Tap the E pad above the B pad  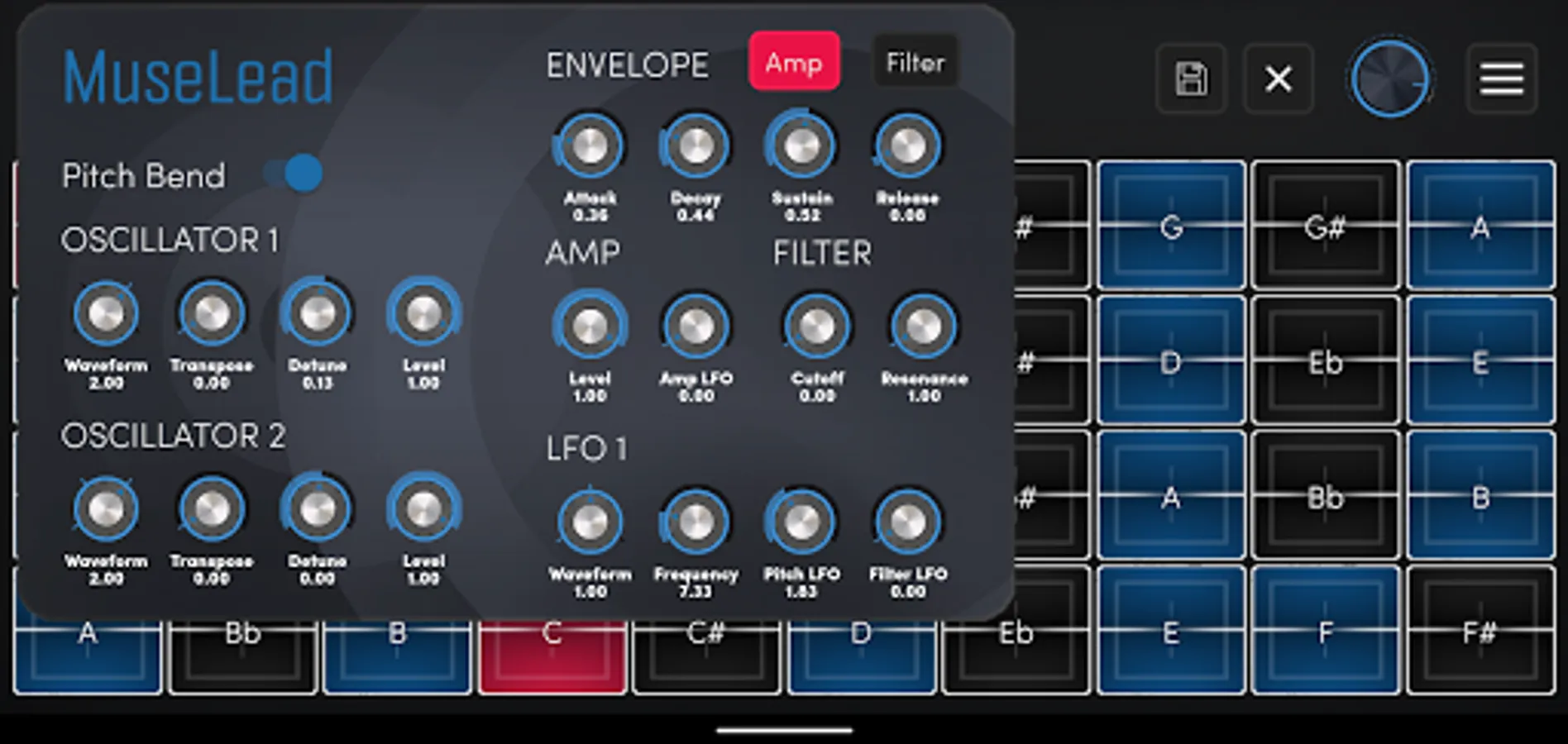[x=1480, y=360]
